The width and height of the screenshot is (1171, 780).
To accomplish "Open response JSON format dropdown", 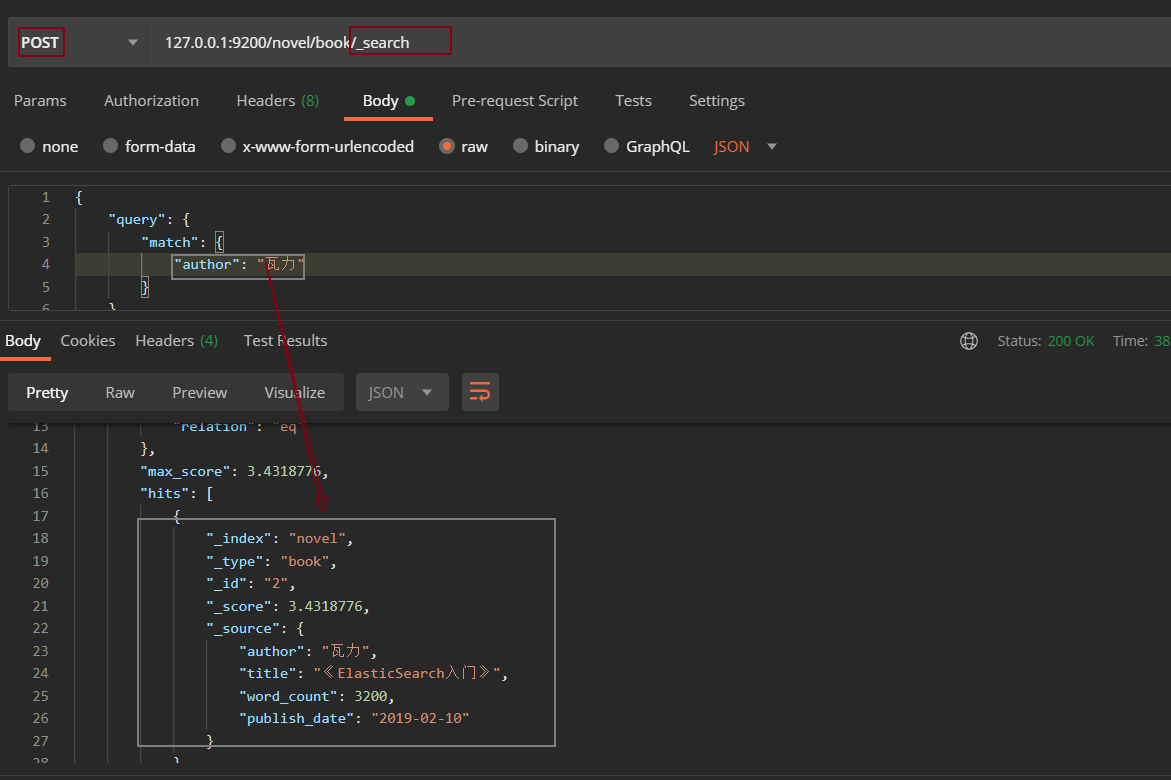I will pos(400,392).
